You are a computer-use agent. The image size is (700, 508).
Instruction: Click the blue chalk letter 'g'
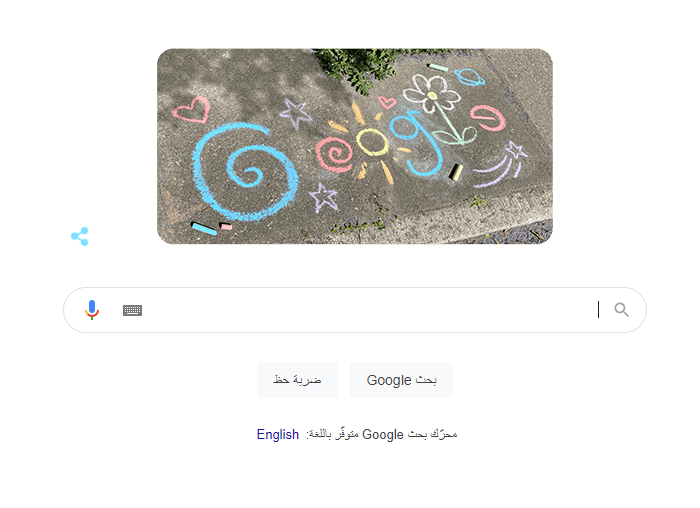415,143
